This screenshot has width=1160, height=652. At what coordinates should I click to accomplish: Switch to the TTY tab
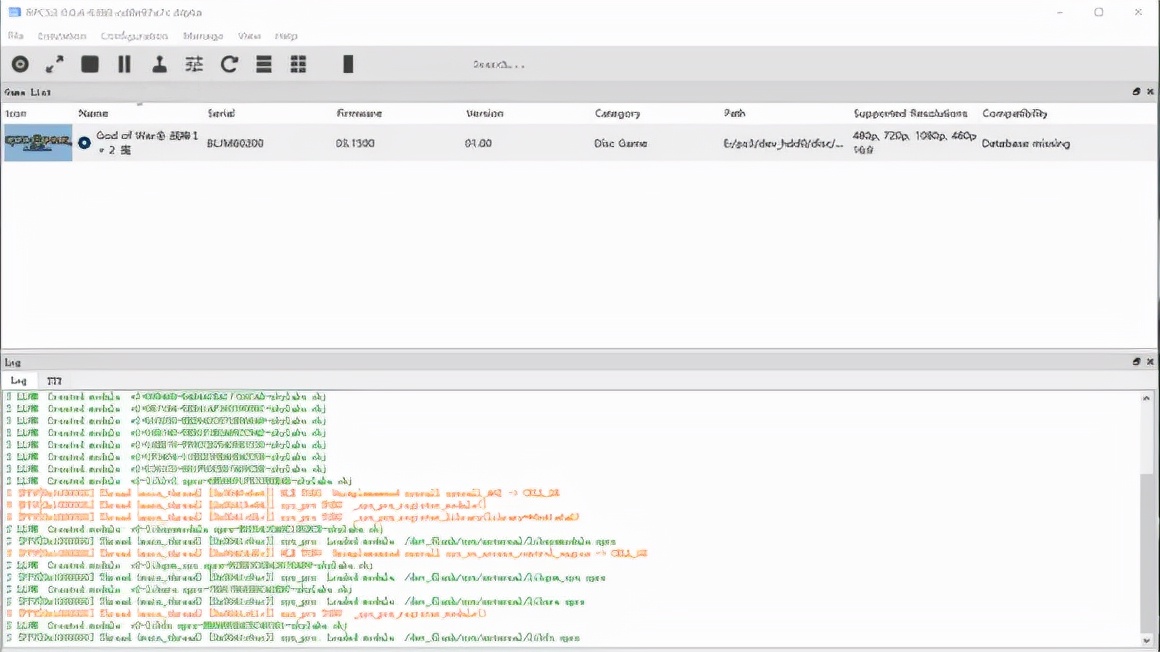point(54,381)
